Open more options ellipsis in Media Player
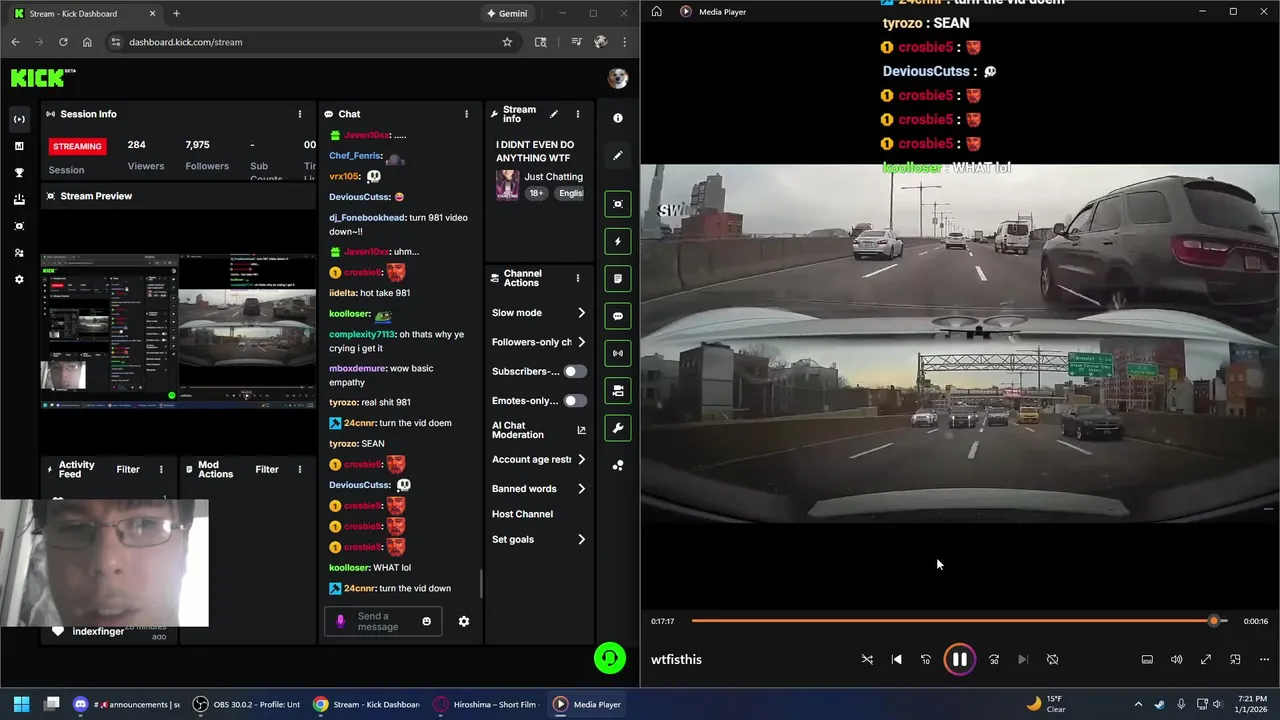This screenshot has width=1280, height=720. [x=1264, y=659]
